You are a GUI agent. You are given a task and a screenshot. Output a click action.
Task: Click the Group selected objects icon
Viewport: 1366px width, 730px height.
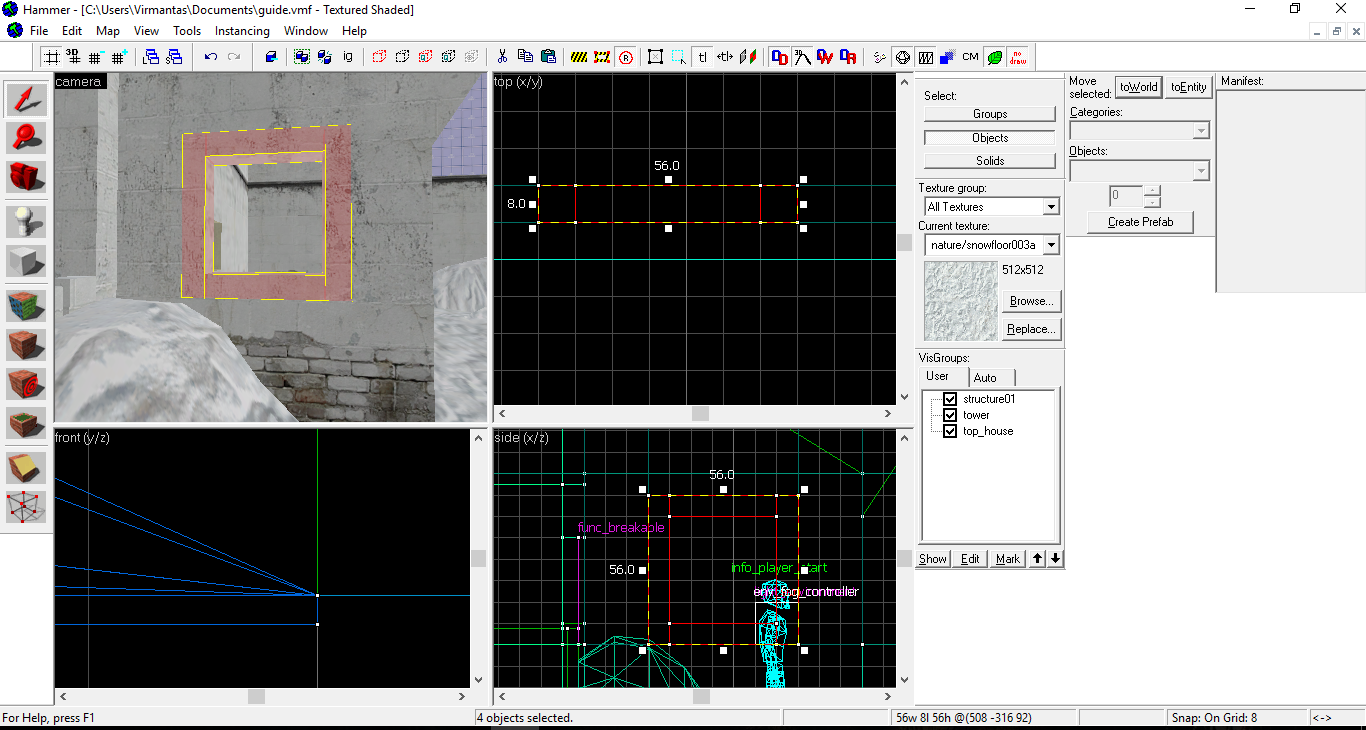301,57
